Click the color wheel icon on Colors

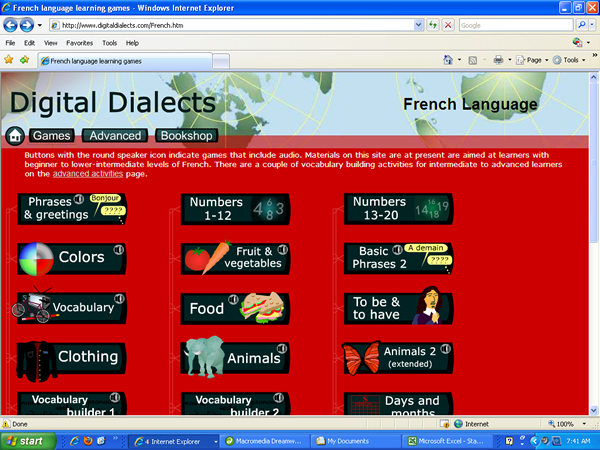point(36,259)
